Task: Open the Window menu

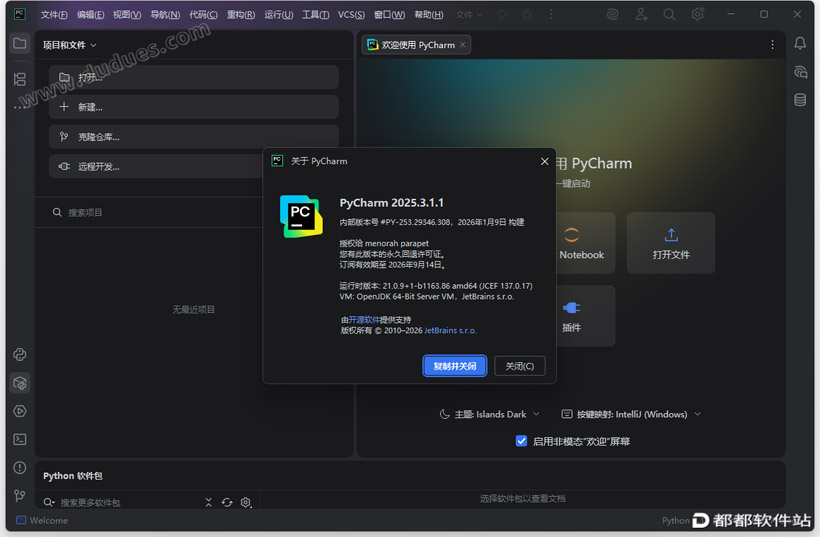Action: [x=390, y=15]
